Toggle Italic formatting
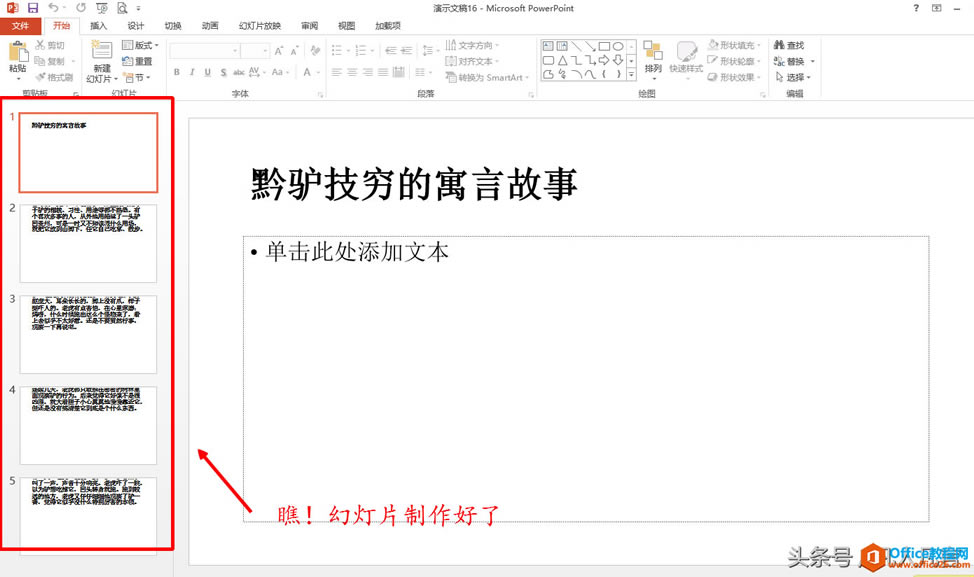Viewport: 974px width, 577px height. click(x=192, y=73)
